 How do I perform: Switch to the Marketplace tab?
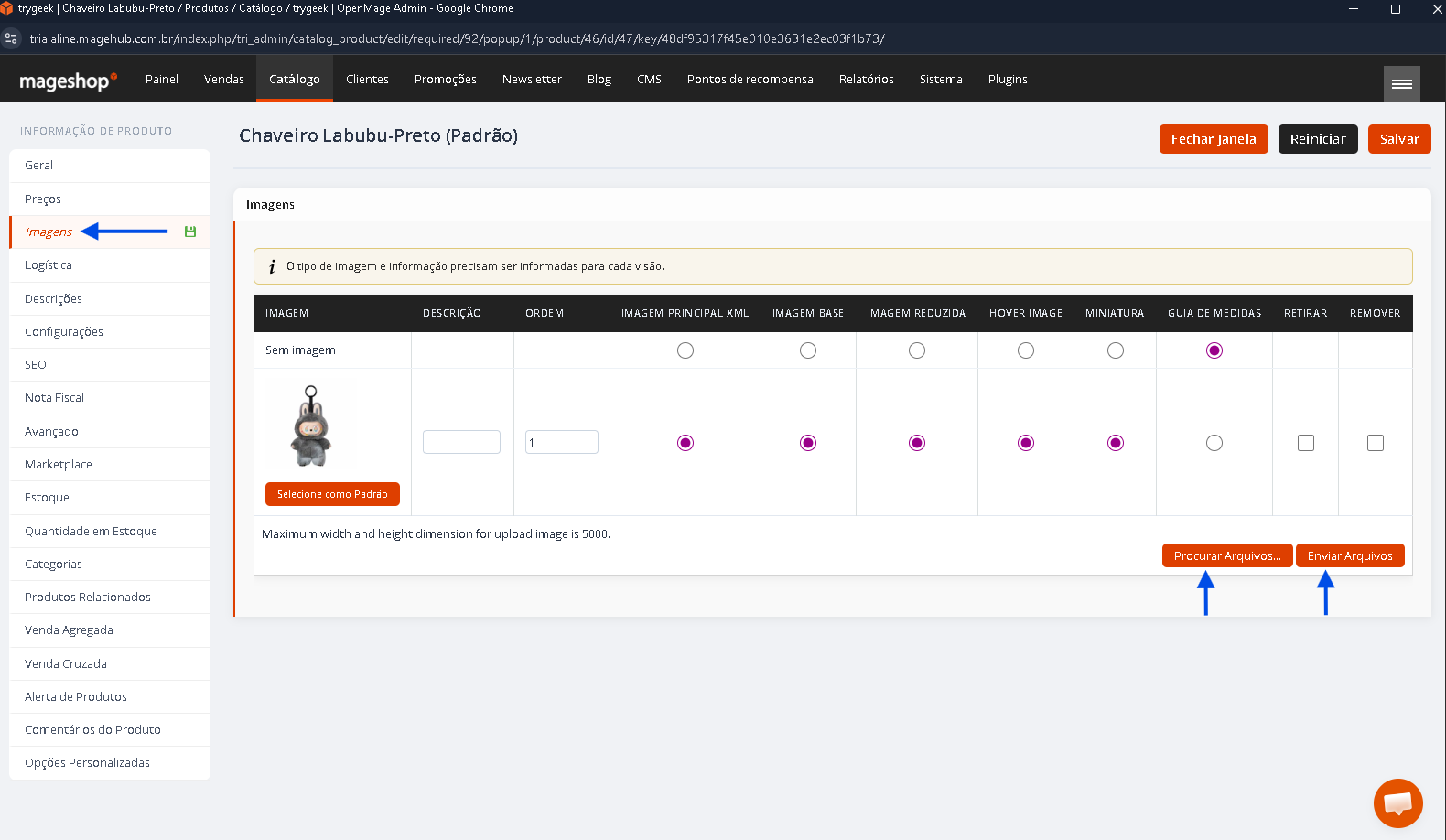pyautogui.click(x=110, y=464)
